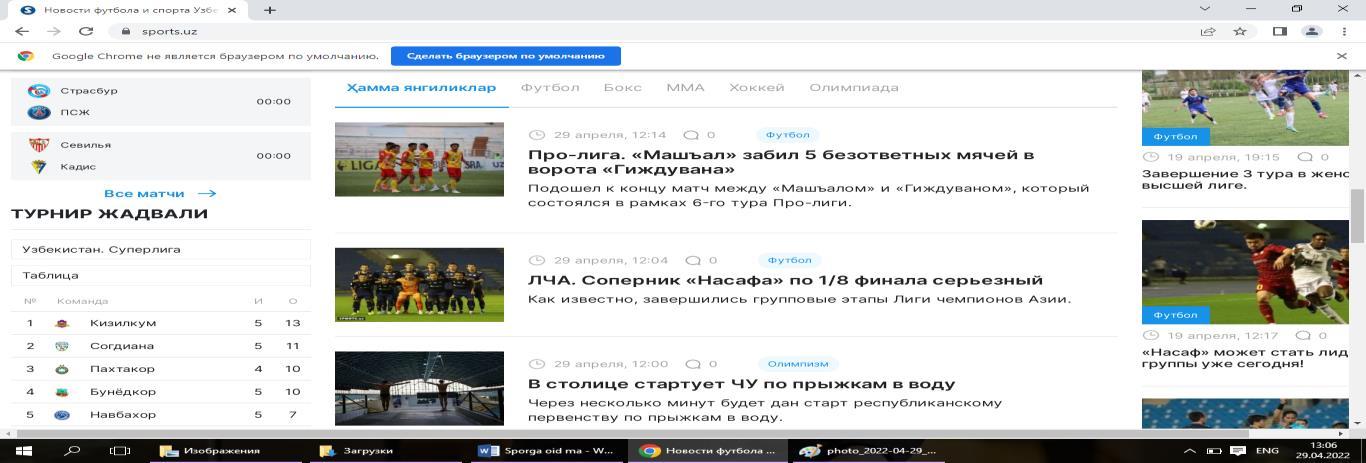1366x463 pixels.
Task: Open comments icon on Машъал article
Action: (691, 134)
